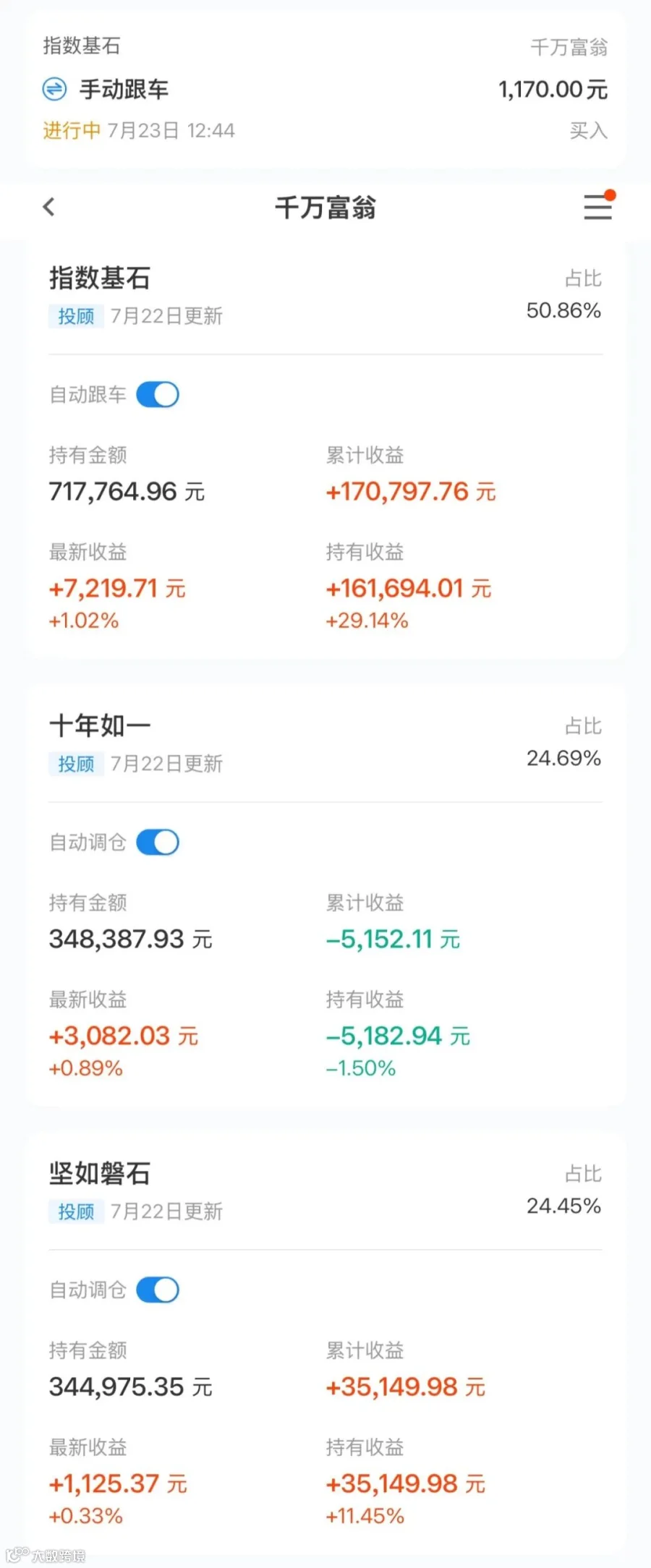This screenshot has height=1568, width=651.
Task: Open the 十年如一 portfolio title
Action: [x=100, y=725]
